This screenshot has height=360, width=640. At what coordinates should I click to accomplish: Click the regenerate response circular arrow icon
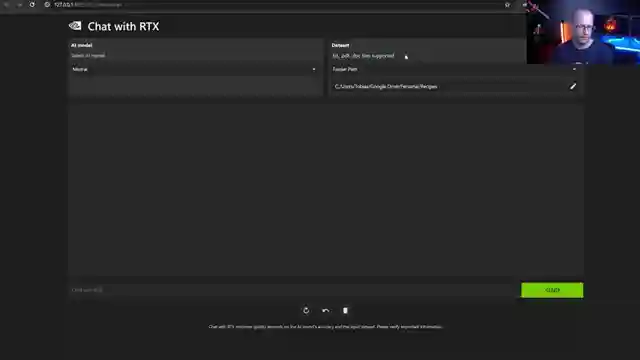tap(306, 311)
